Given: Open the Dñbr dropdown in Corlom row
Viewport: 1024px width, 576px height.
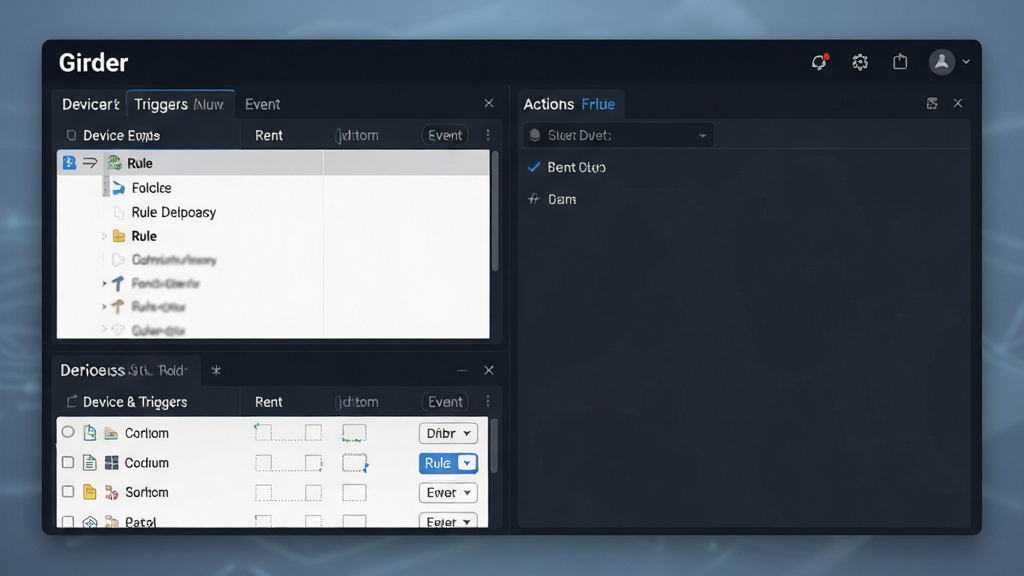Looking at the screenshot, I should pyautogui.click(x=448, y=433).
